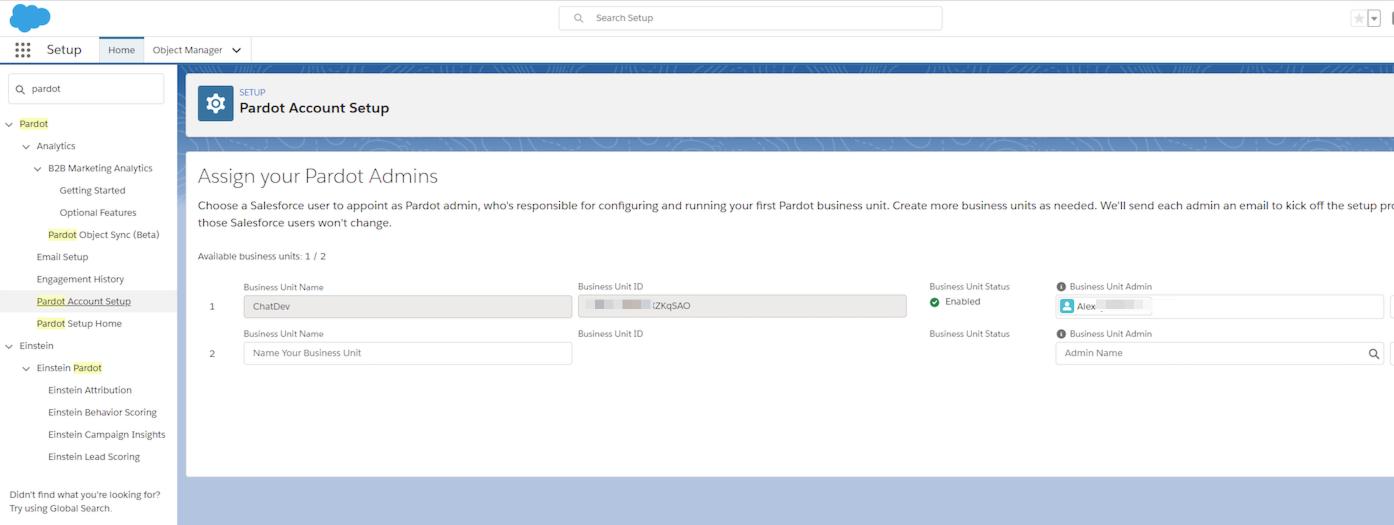Image resolution: width=1394 pixels, height=525 pixels.
Task: Open the App Launcher grid icon
Action: pyautogui.click(x=22, y=50)
